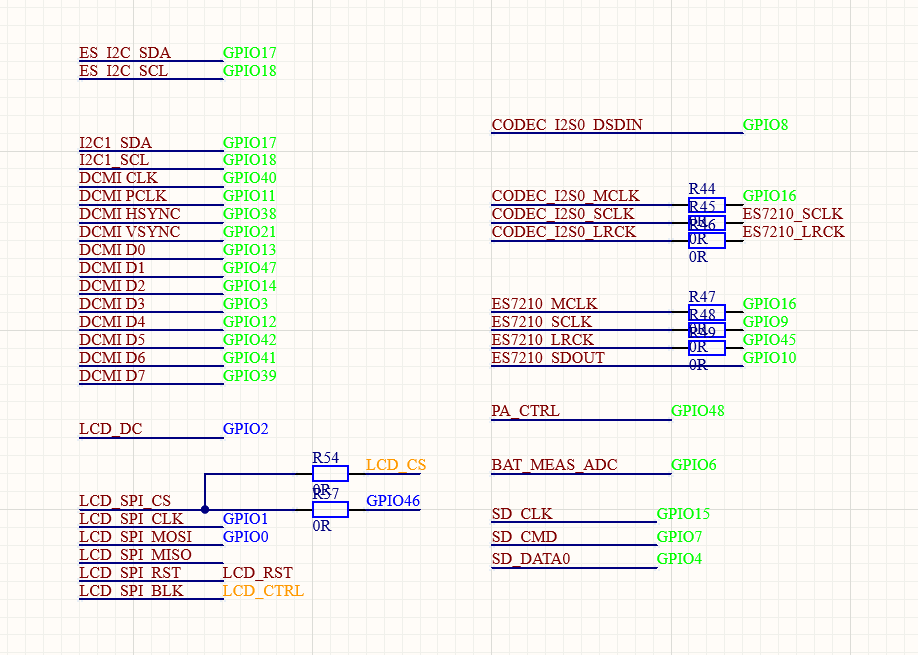Select the CODEC_I2S0_LRCK net label

[563, 232]
